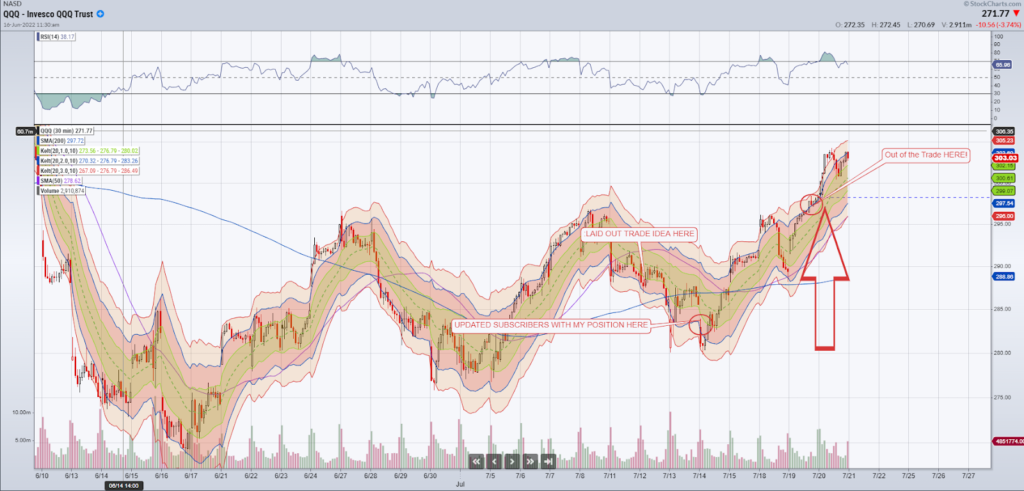Step the chart forward with single right arrow
This screenshot has width=1024, height=491.
tap(513, 461)
